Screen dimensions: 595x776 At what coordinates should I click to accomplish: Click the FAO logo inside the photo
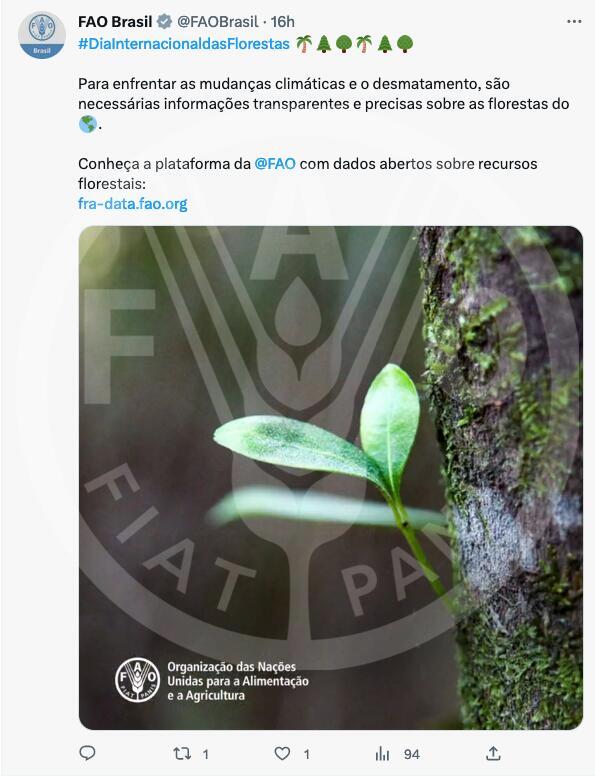point(137,679)
